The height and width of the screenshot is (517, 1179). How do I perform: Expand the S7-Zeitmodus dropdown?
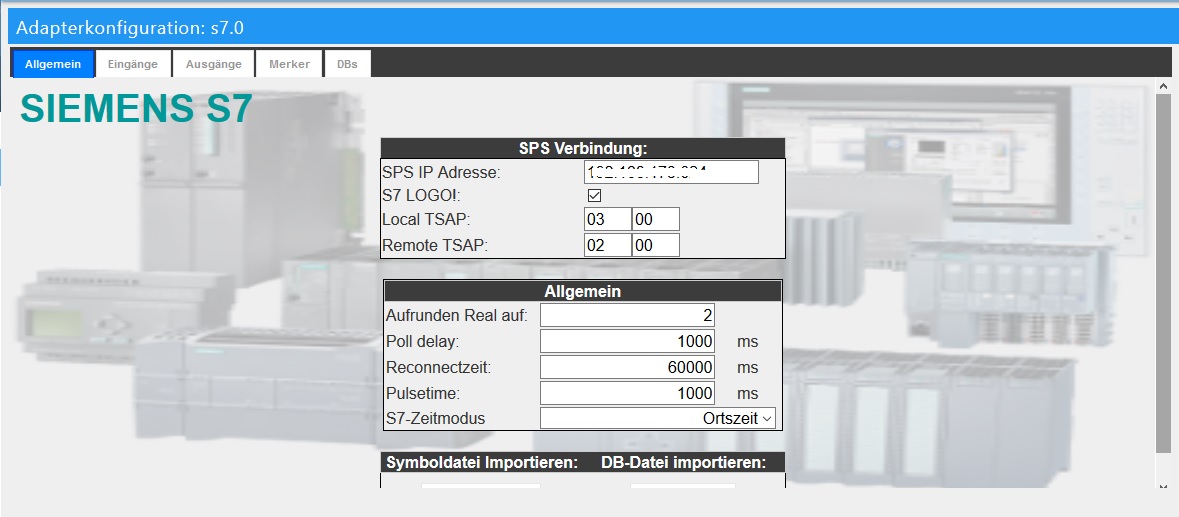click(x=657, y=419)
